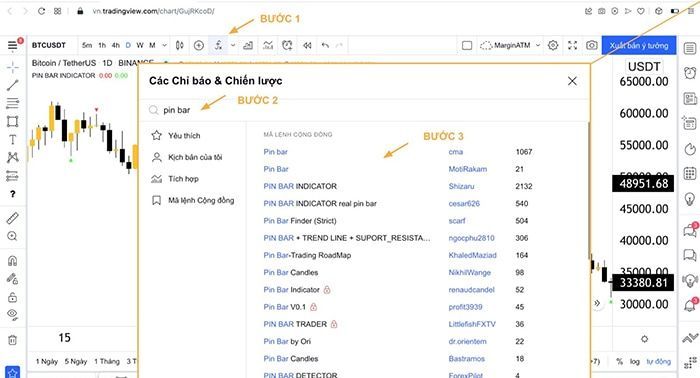Expand arrow next to Indicators icon
700x378 pixels.
click(233, 45)
